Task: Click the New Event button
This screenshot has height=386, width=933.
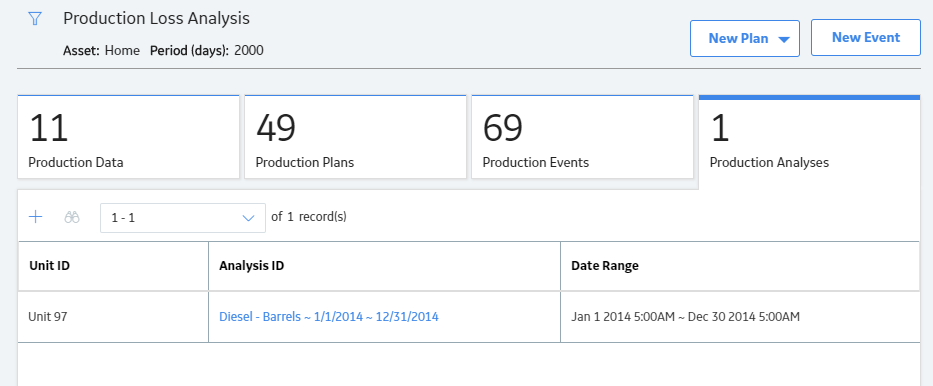Action: 866,37
